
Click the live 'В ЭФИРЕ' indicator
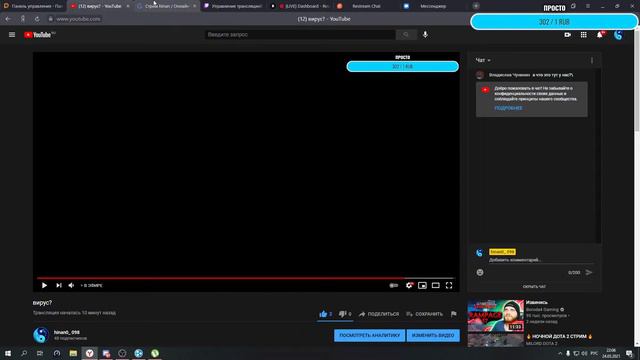pos(92,285)
